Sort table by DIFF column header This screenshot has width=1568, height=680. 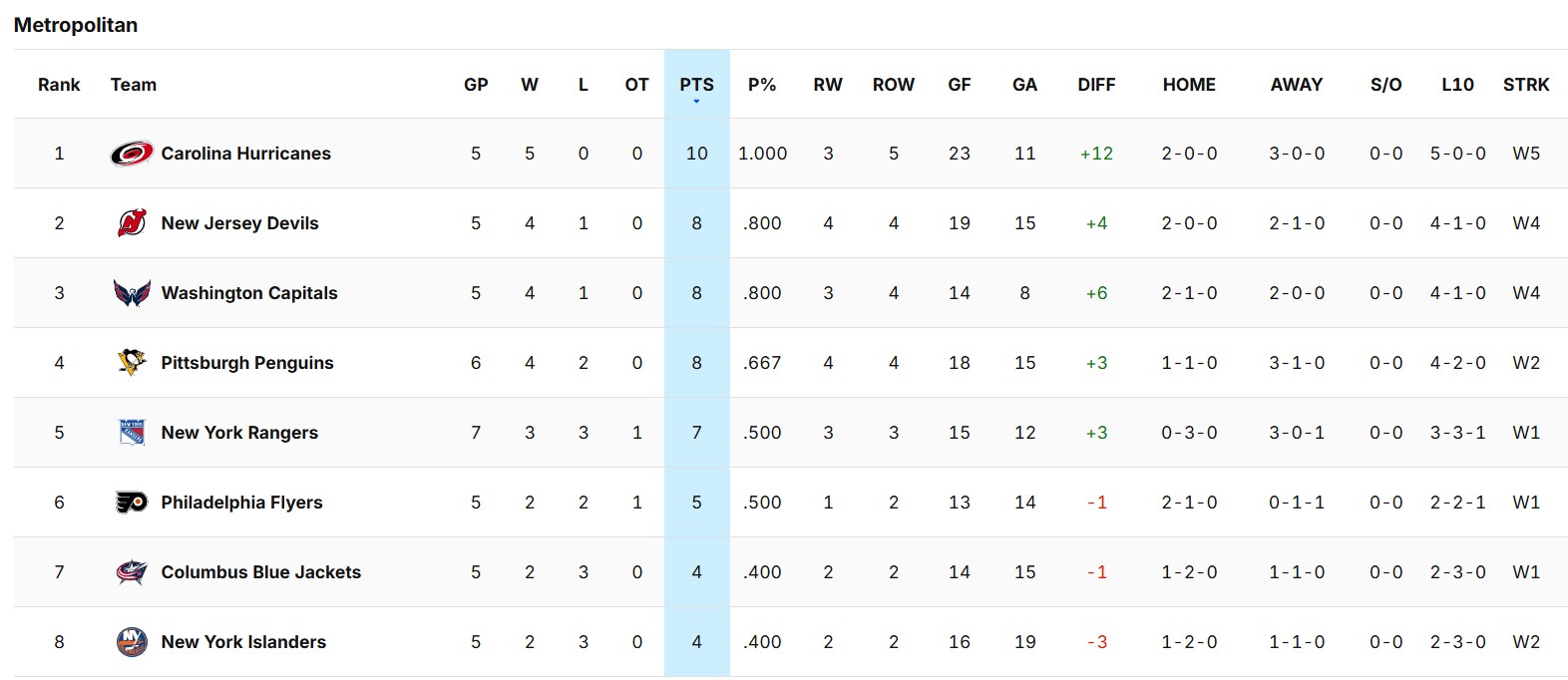pos(1096,85)
